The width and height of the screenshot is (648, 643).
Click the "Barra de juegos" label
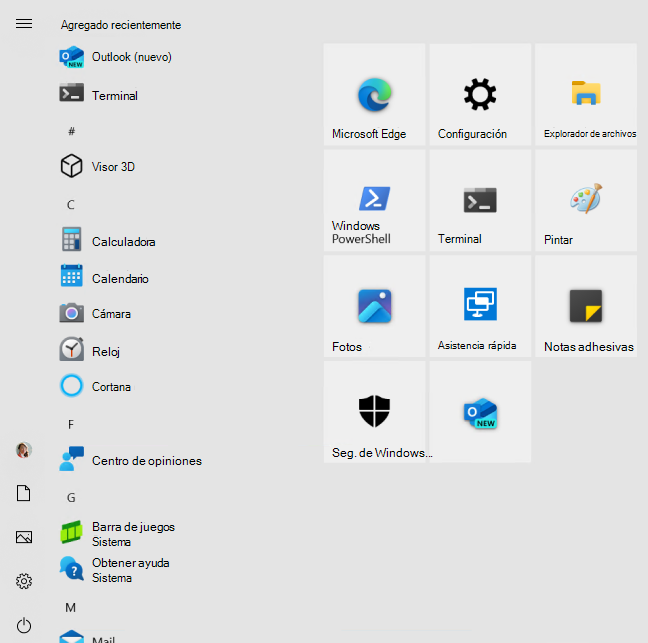[x=133, y=527]
